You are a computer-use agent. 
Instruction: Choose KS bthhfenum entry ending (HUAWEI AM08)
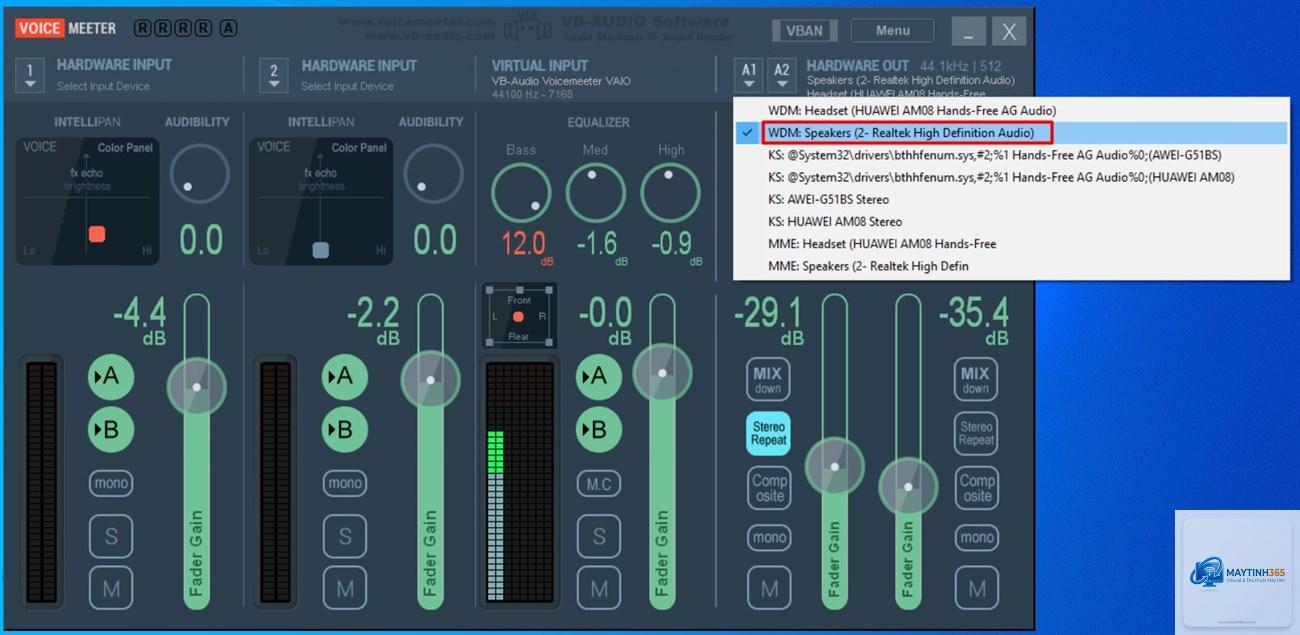point(1012,177)
